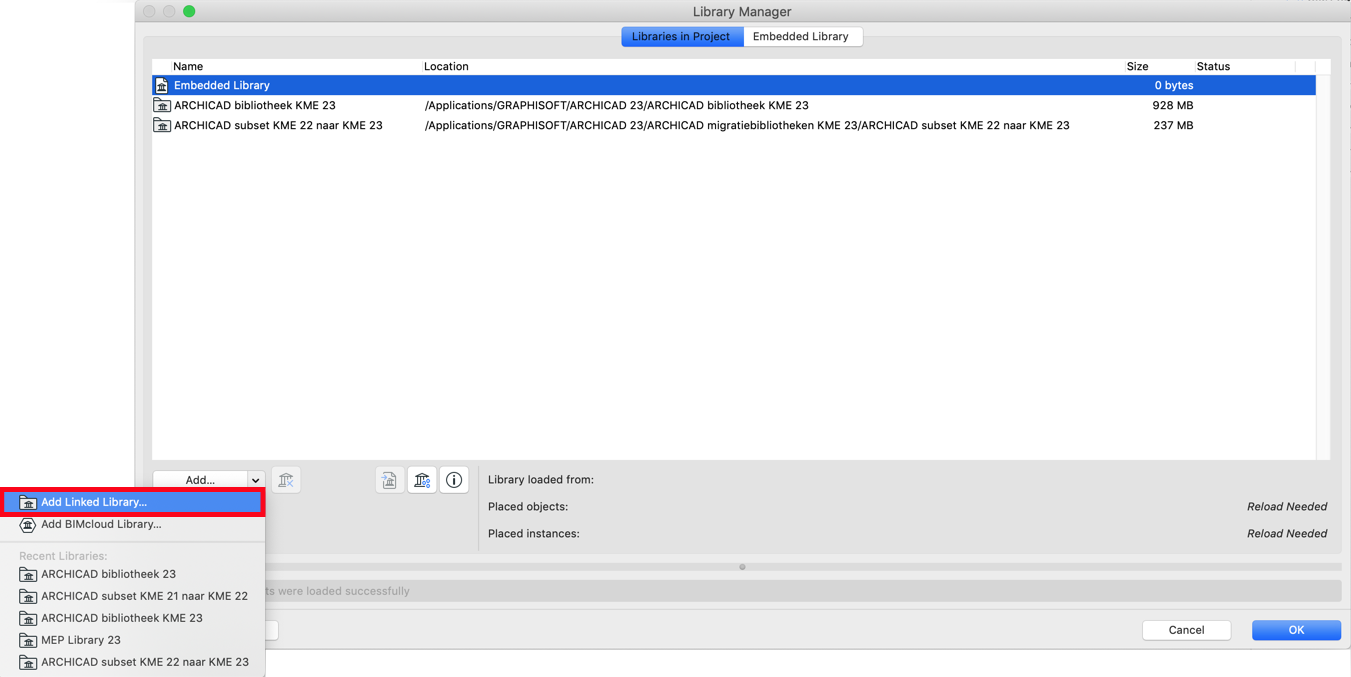The height and width of the screenshot is (677, 1351).
Task: Pick ARCHICAD subset KME 22 naar KME 23 under Recent Libraries
Action: point(133,662)
